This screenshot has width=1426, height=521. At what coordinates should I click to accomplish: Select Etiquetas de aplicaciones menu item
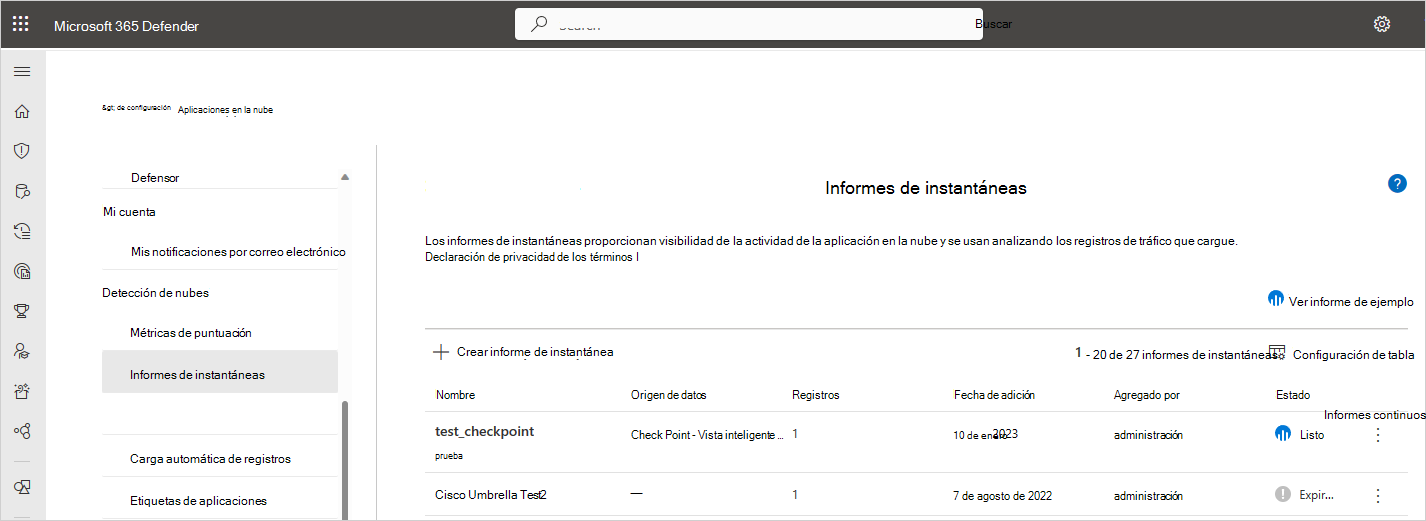click(x=198, y=501)
